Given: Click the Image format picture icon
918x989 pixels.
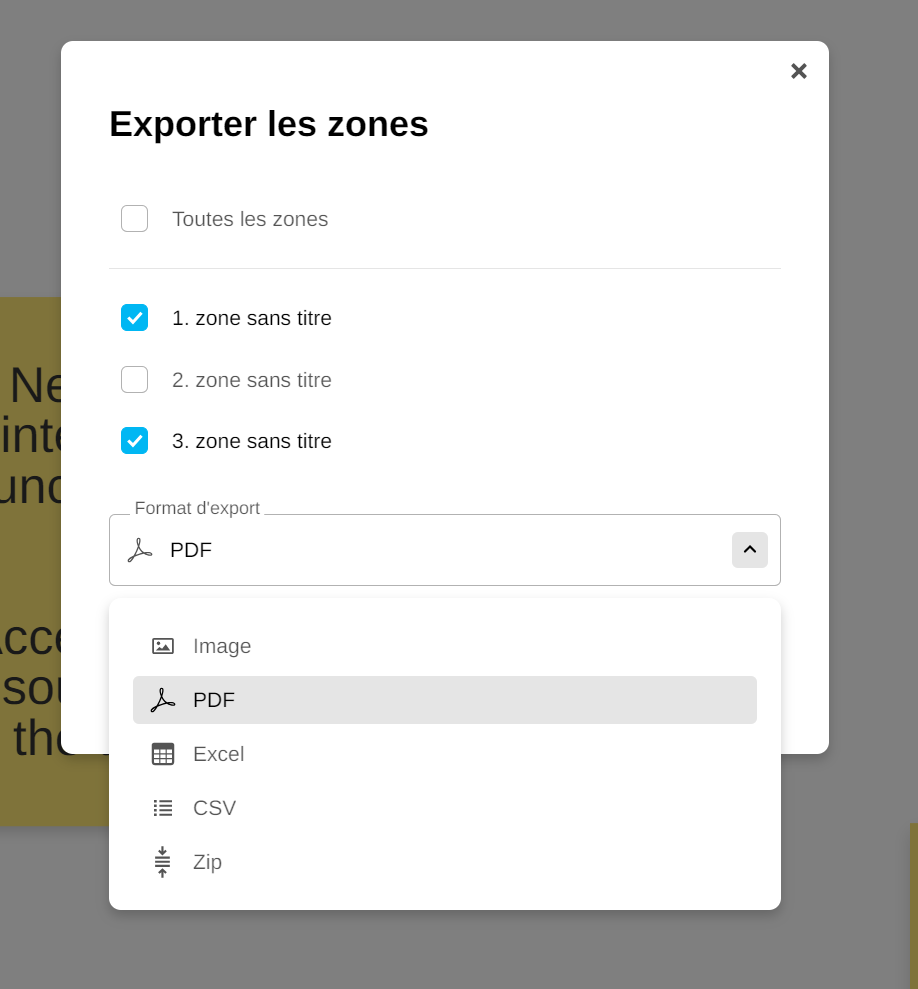Looking at the screenshot, I should pos(163,646).
